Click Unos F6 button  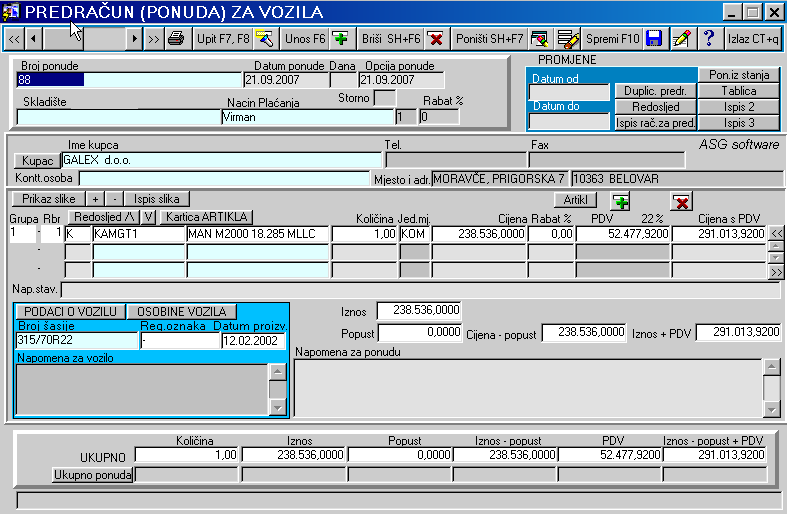(x=305, y=39)
